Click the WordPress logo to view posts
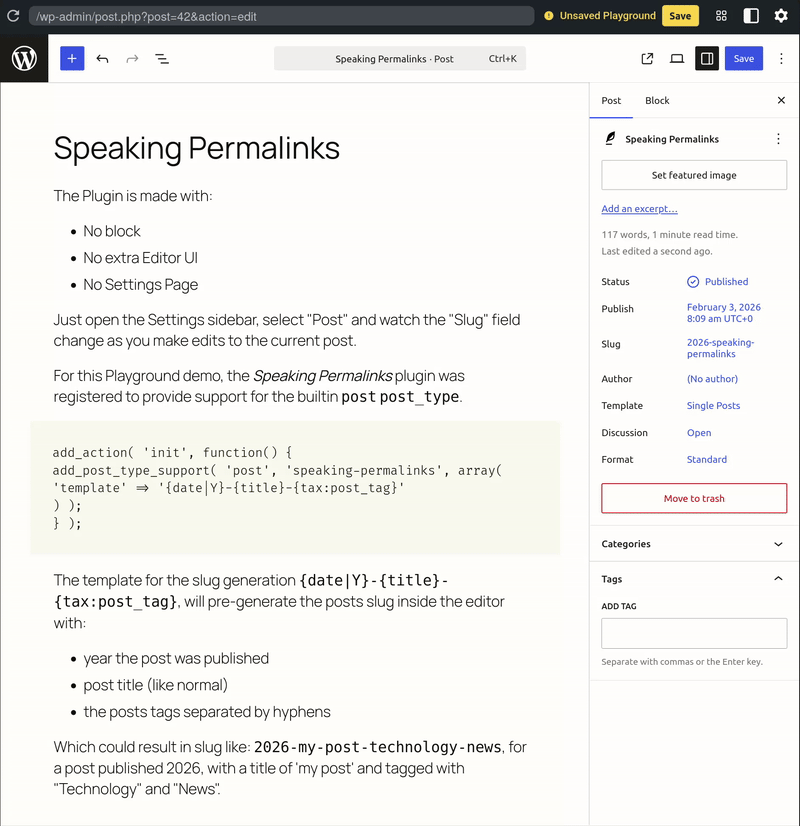 24,58
